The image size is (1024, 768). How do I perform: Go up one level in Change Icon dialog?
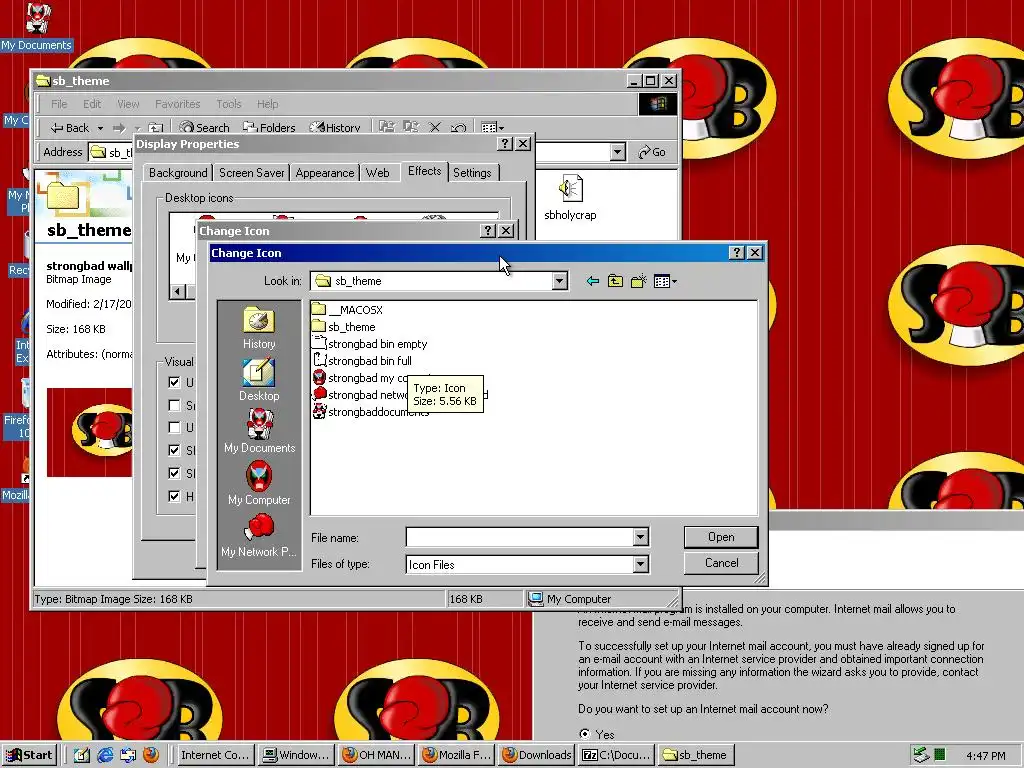click(615, 281)
